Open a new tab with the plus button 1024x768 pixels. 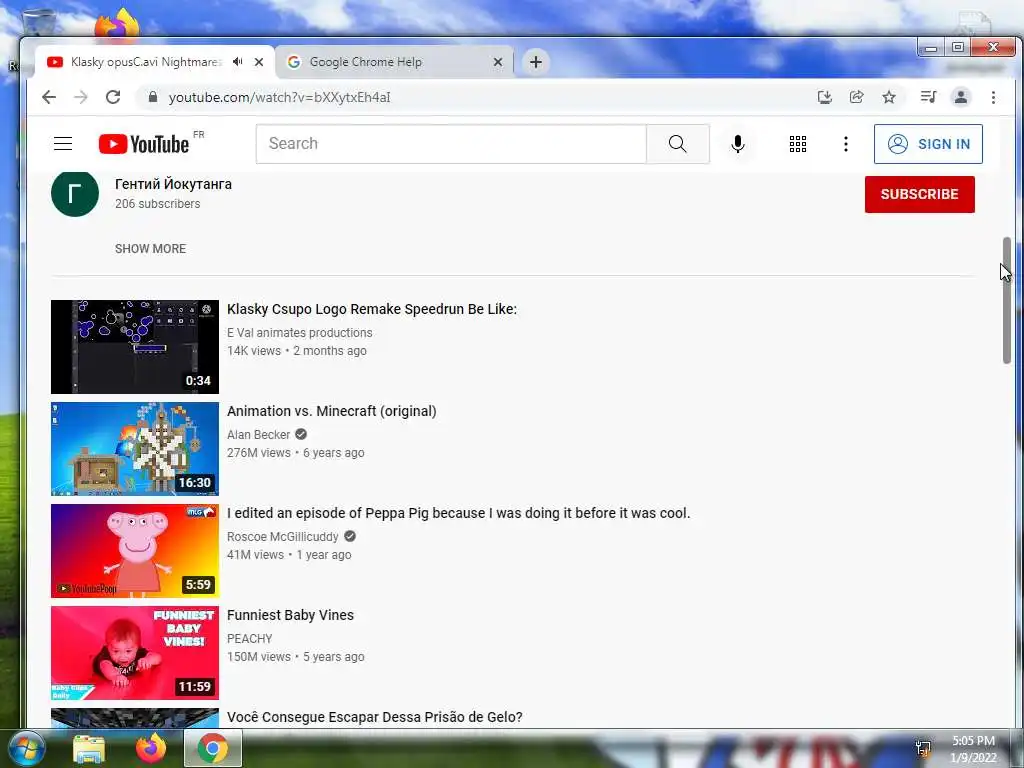click(x=536, y=62)
